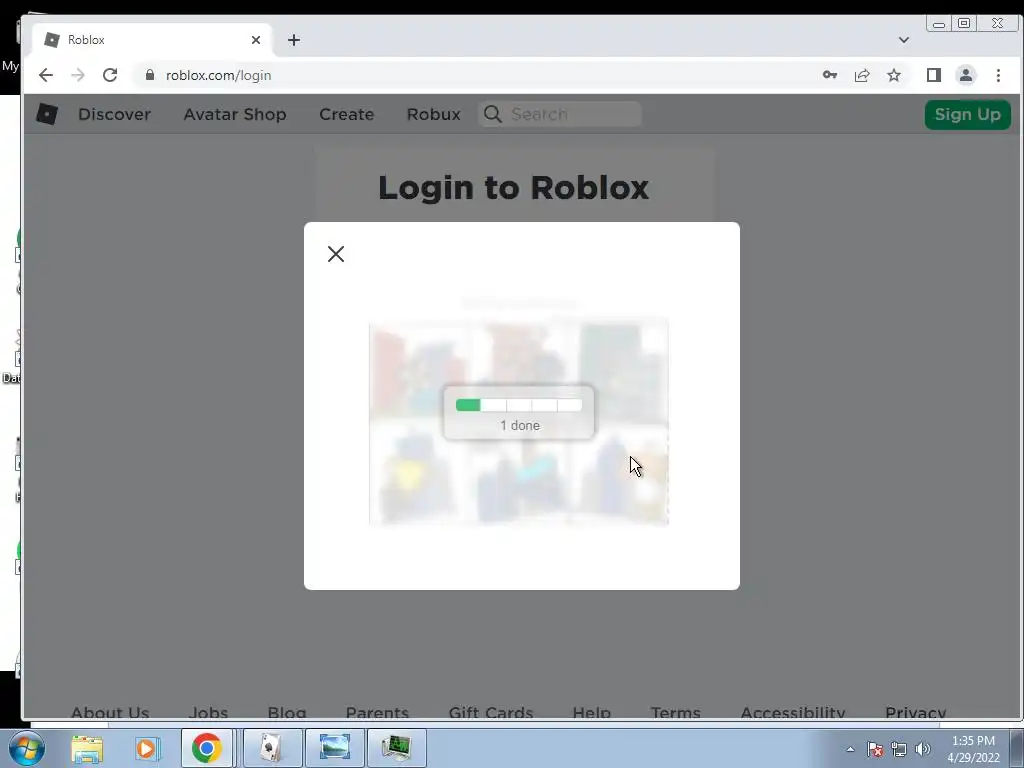Image resolution: width=1024 pixels, height=768 pixels.
Task: Click the Action Center flag icon
Action: pos(875,749)
